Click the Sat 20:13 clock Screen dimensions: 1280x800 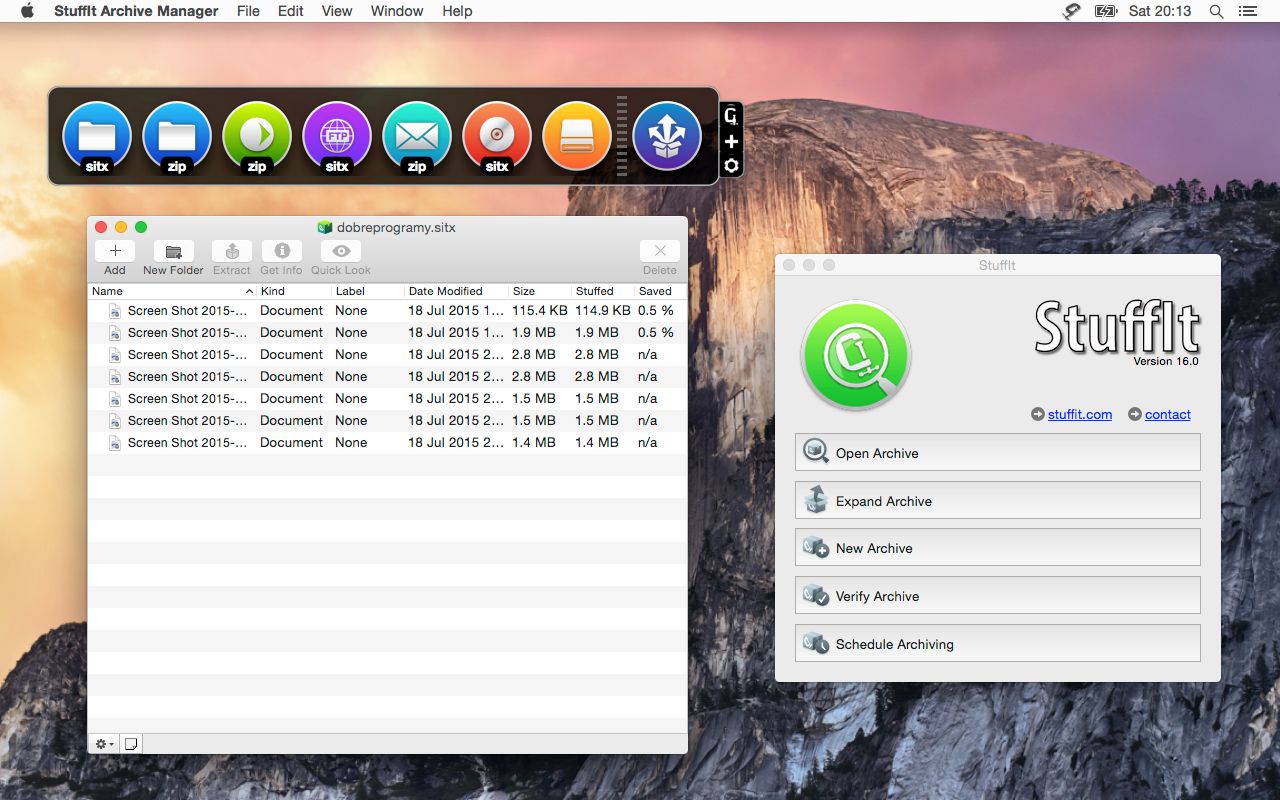point(1160,11)
